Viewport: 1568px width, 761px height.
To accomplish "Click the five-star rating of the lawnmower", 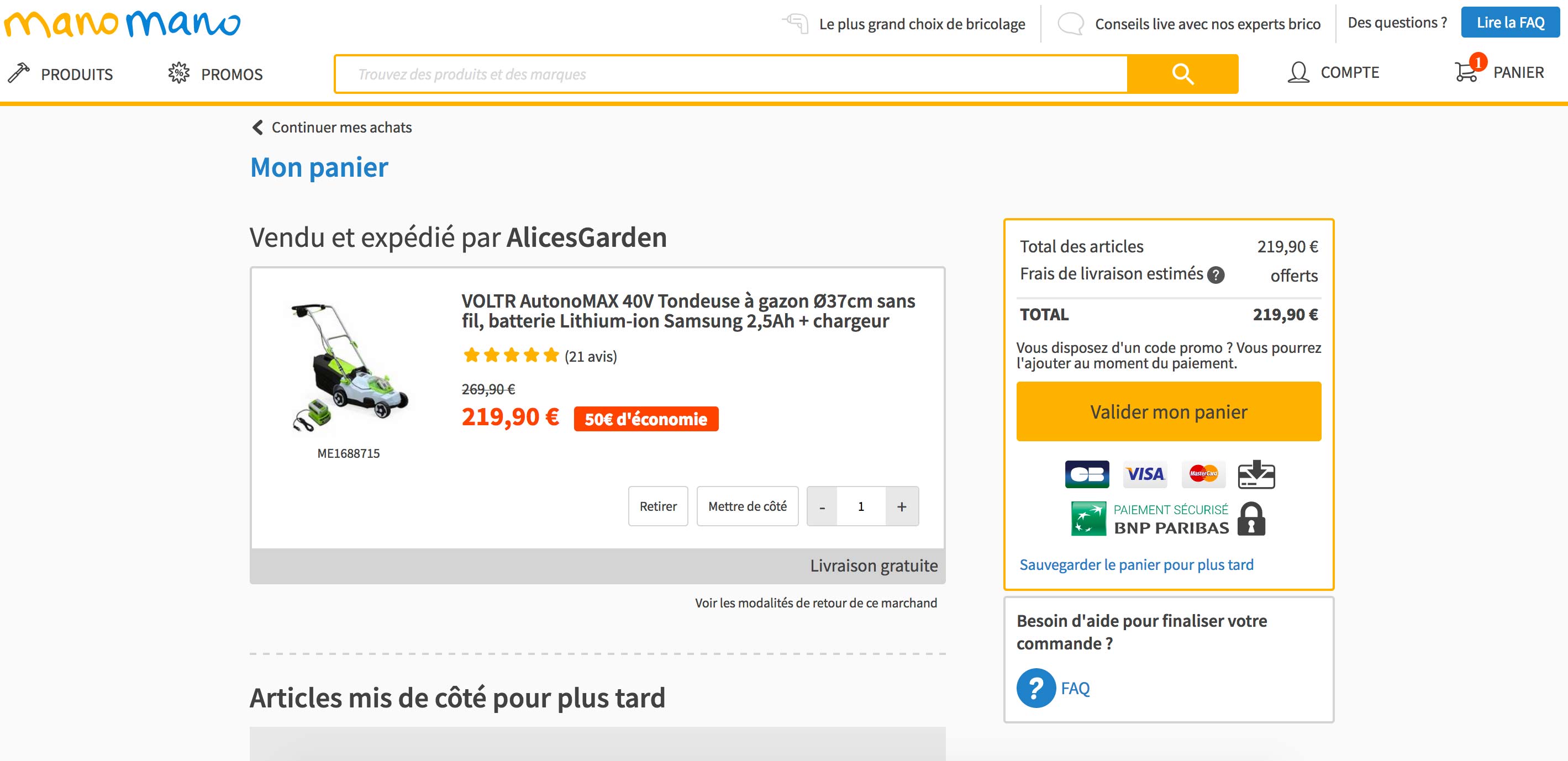I will pos(511,355).
